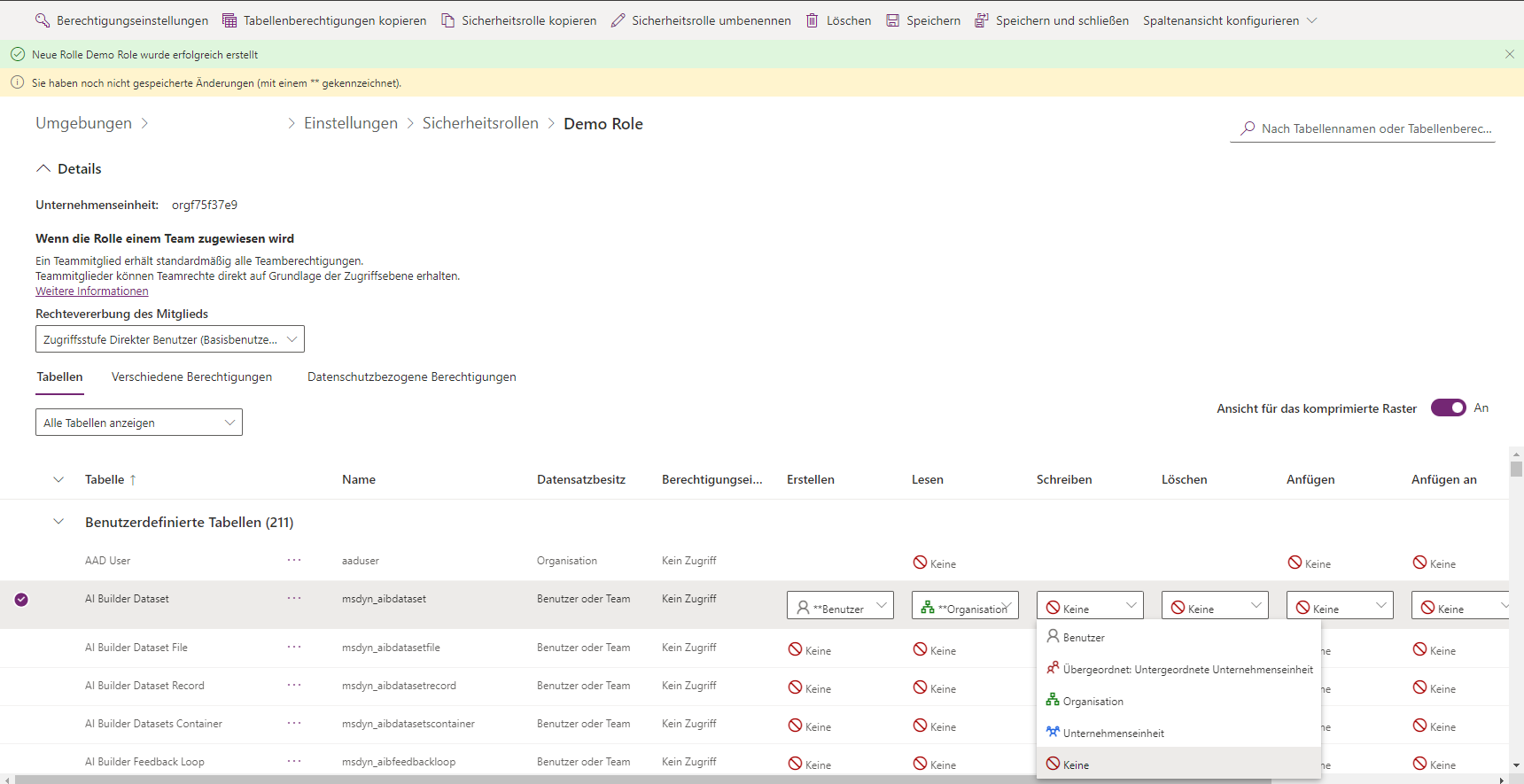The image size is (1524, 784).
Task: Go to the Sicherheitsrollen breadcrumb
Action: tap(480, 123)
